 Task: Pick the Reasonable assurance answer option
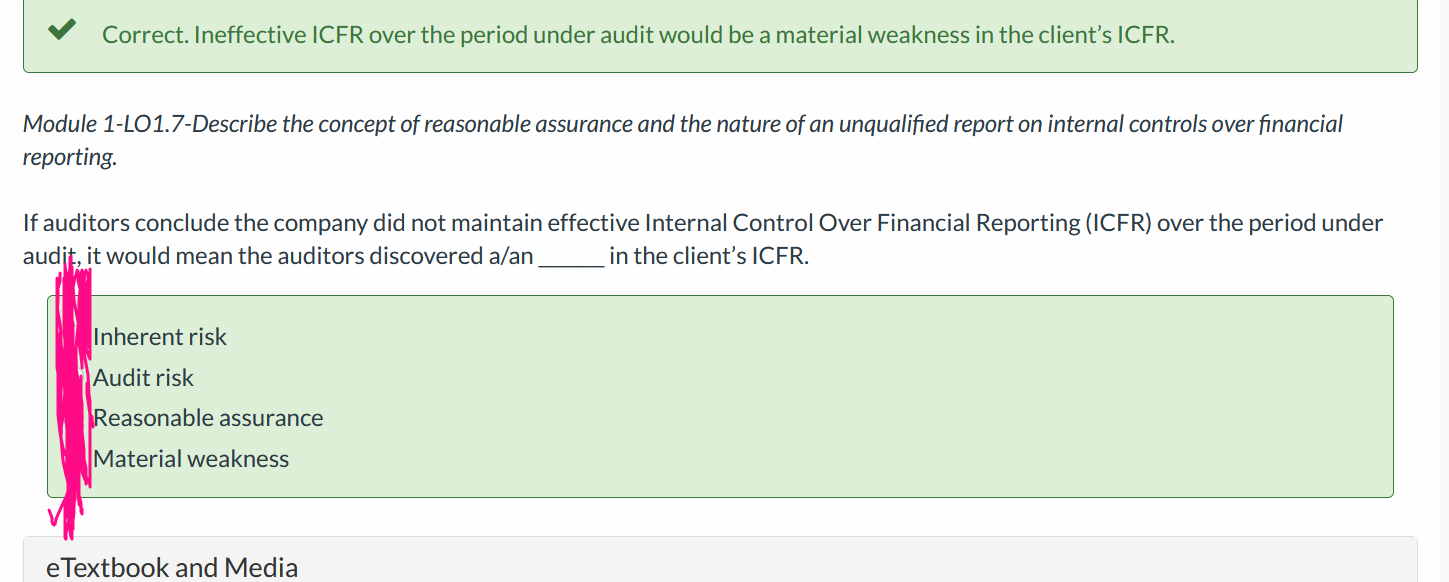[x=208, y=418]
